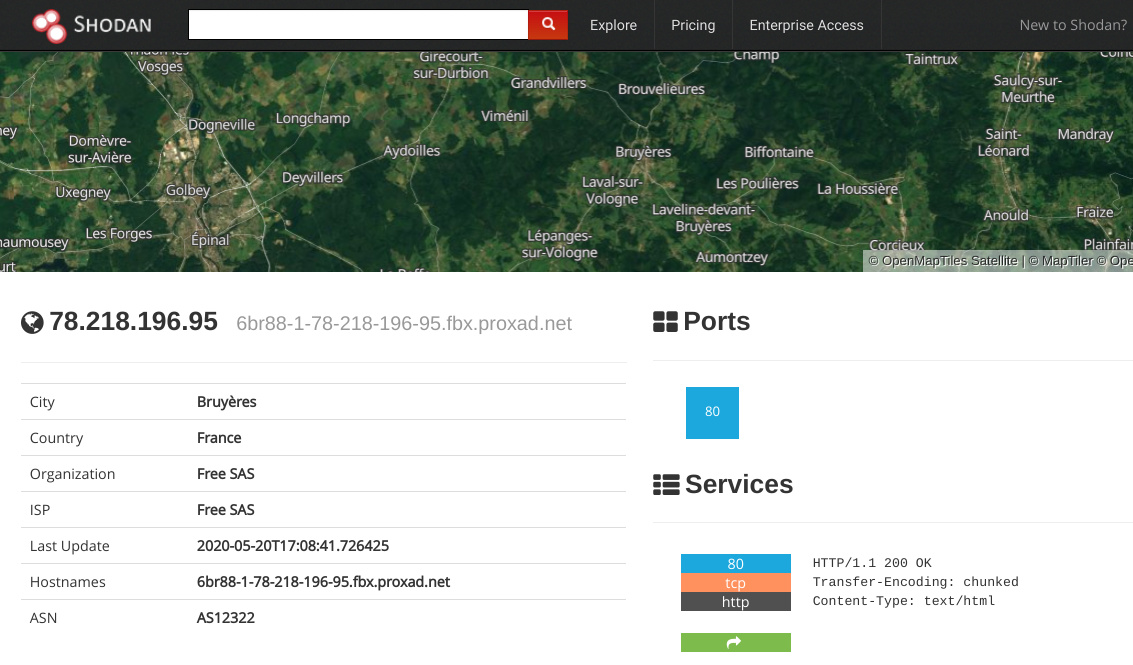Click the Country value France

[219, 438]
